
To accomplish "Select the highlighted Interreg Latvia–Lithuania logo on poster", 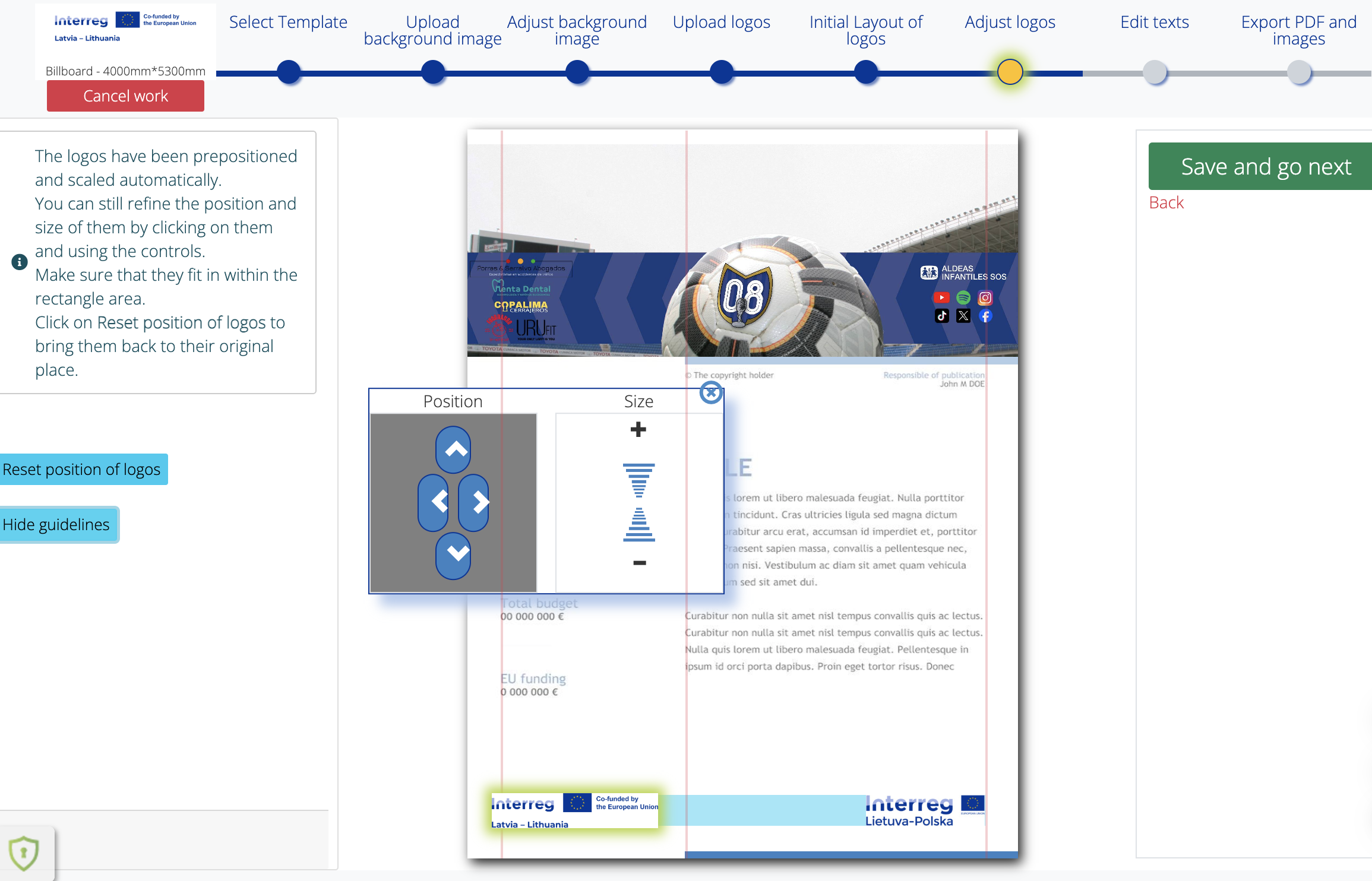I will [574, 810].
